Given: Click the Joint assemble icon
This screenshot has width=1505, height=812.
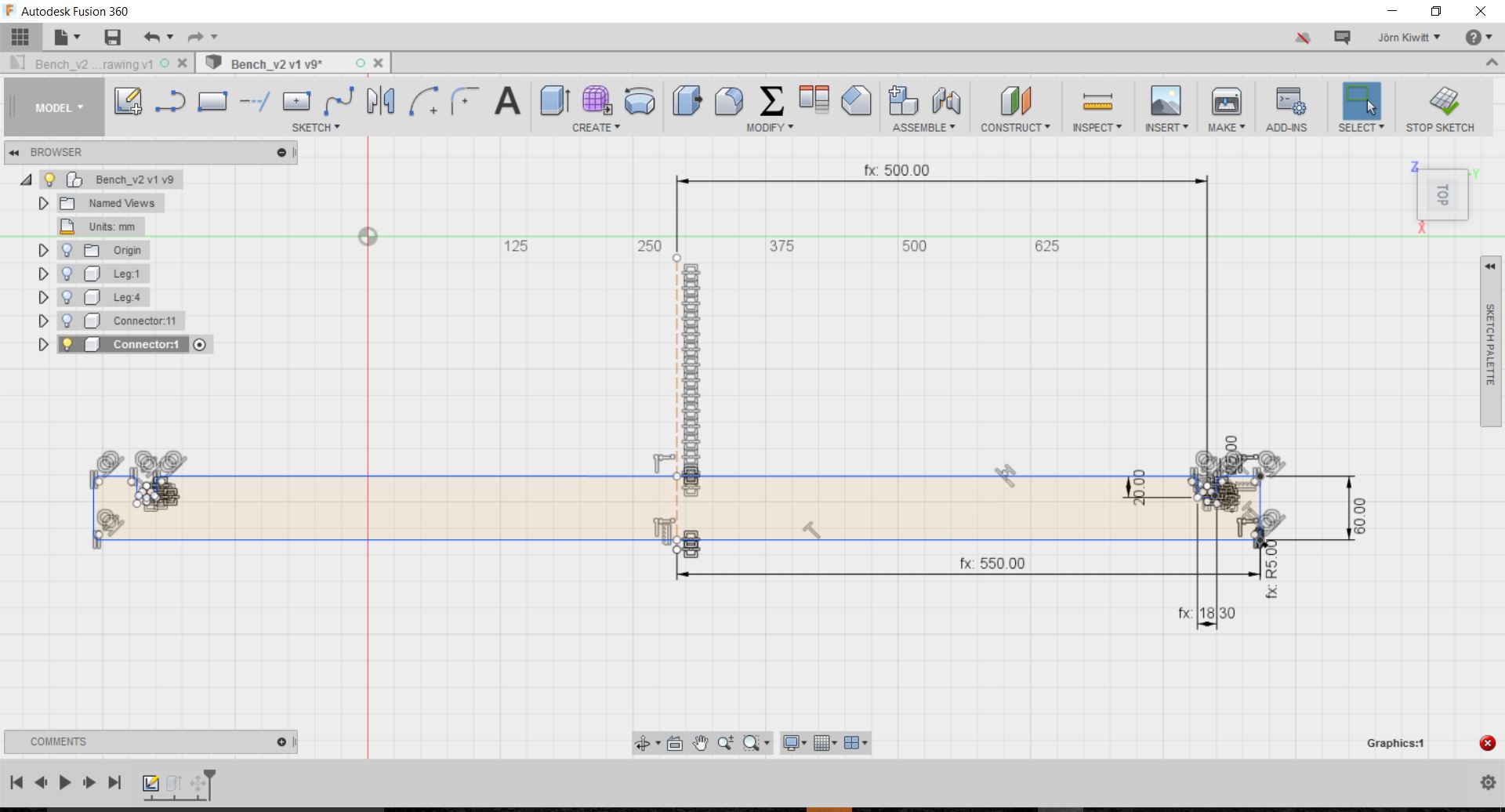Looking at the screenshot, I should [x=946, y=101].
